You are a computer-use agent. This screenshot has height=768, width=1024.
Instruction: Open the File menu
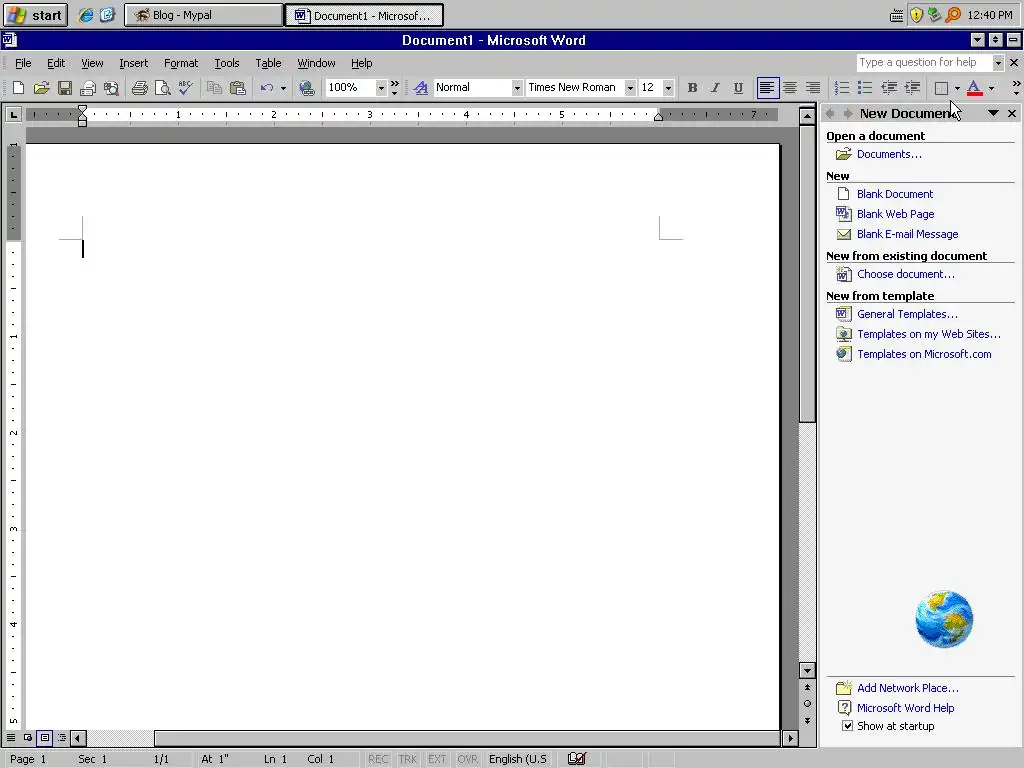click(23, 63)
